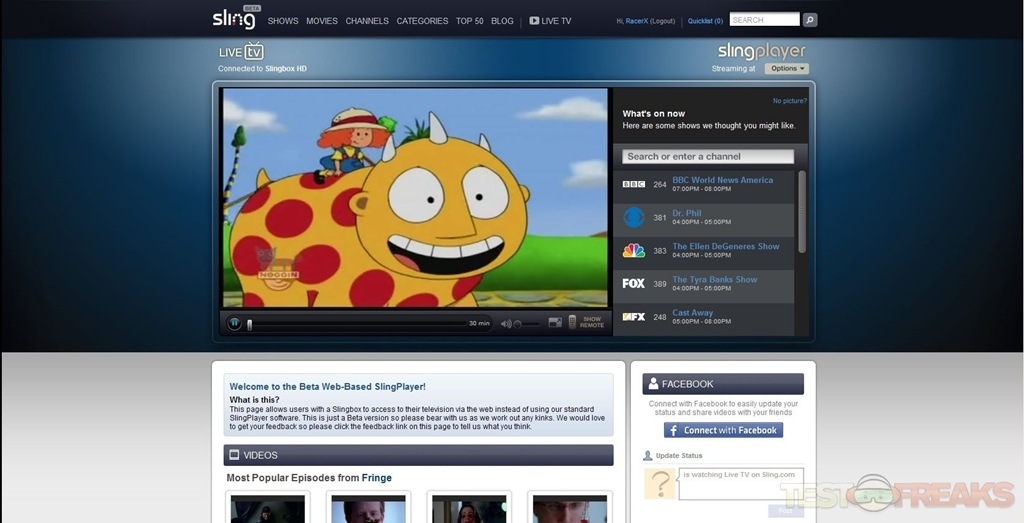Choose the CBS eye channel logo
Screen dimensions: 1024x523
tap(633, 217)
